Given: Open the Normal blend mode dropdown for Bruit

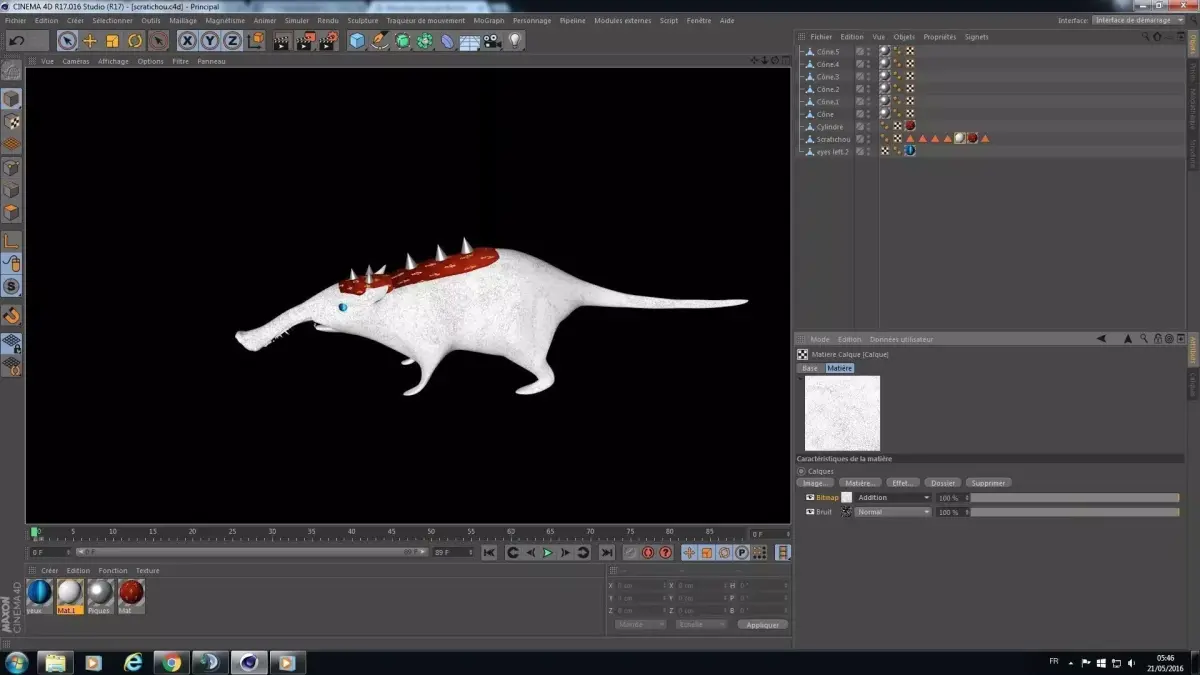Looking at the screenshot, I should pos(892,512).
